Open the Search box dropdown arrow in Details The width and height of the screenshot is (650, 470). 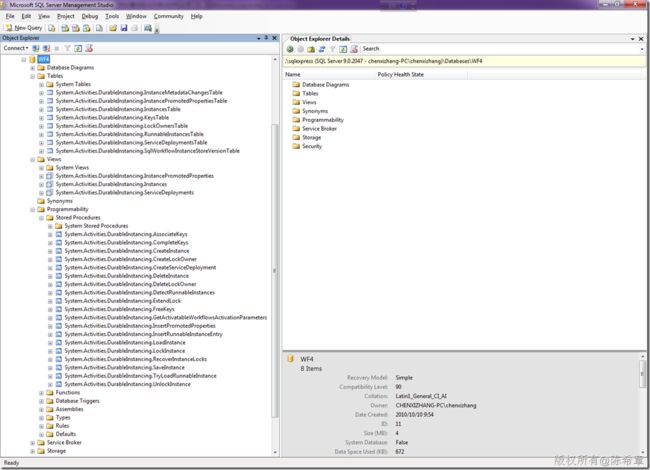click(642, 49)
